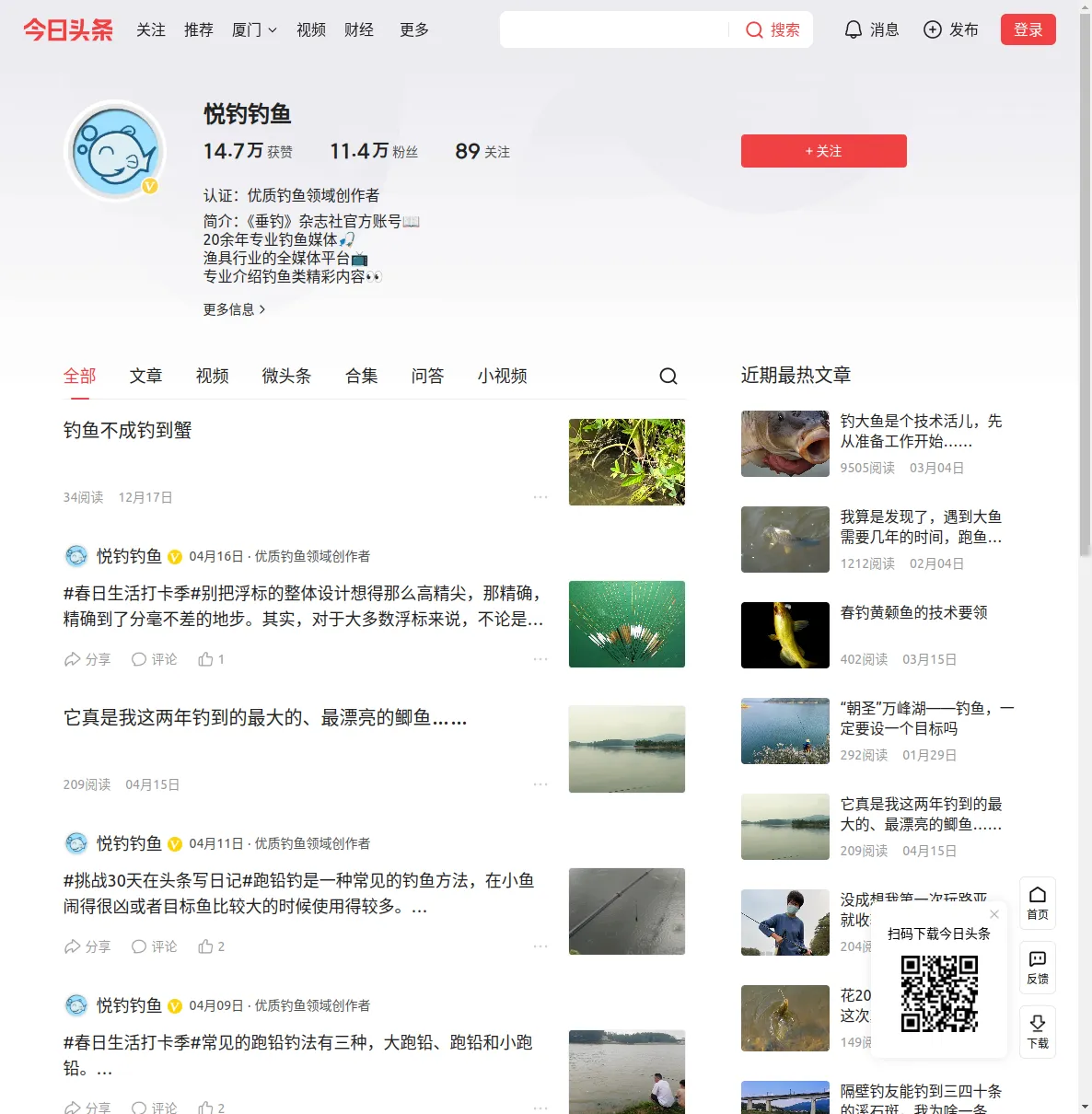Viewport: 1092px width, 1114px height.
Task: Open the yellow catfish thumbnail
Action: [x=785, y=635]
